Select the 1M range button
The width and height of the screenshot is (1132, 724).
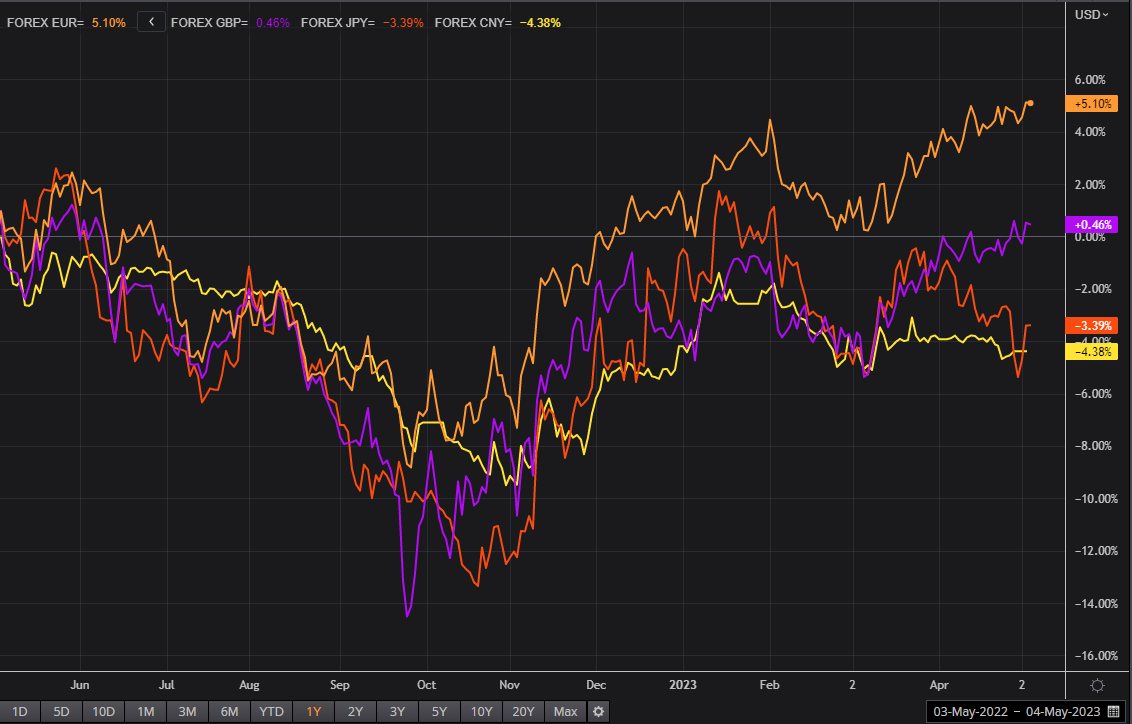pos(145,711)
